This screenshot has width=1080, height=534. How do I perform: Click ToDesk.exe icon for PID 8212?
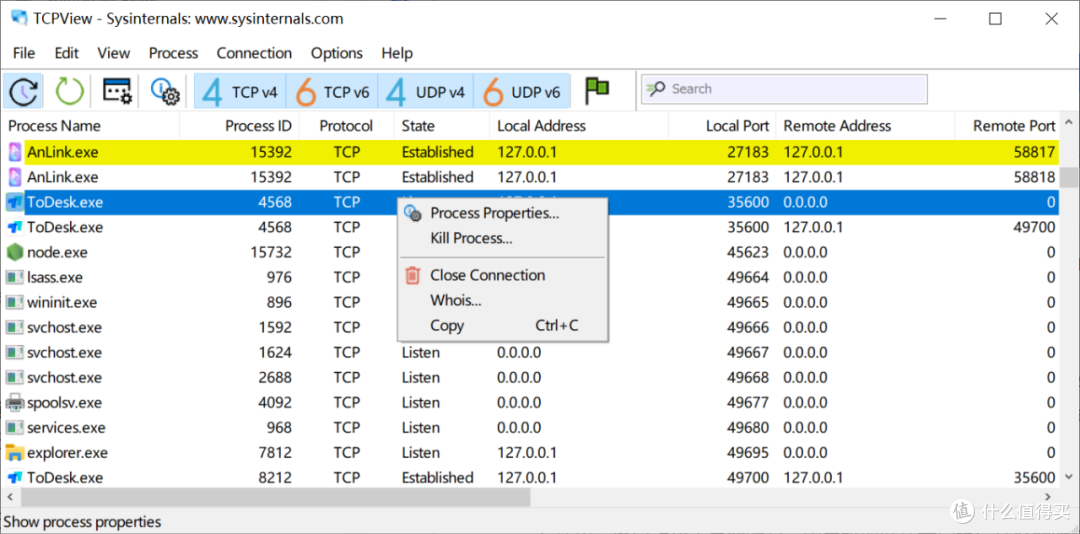[14, 477]
